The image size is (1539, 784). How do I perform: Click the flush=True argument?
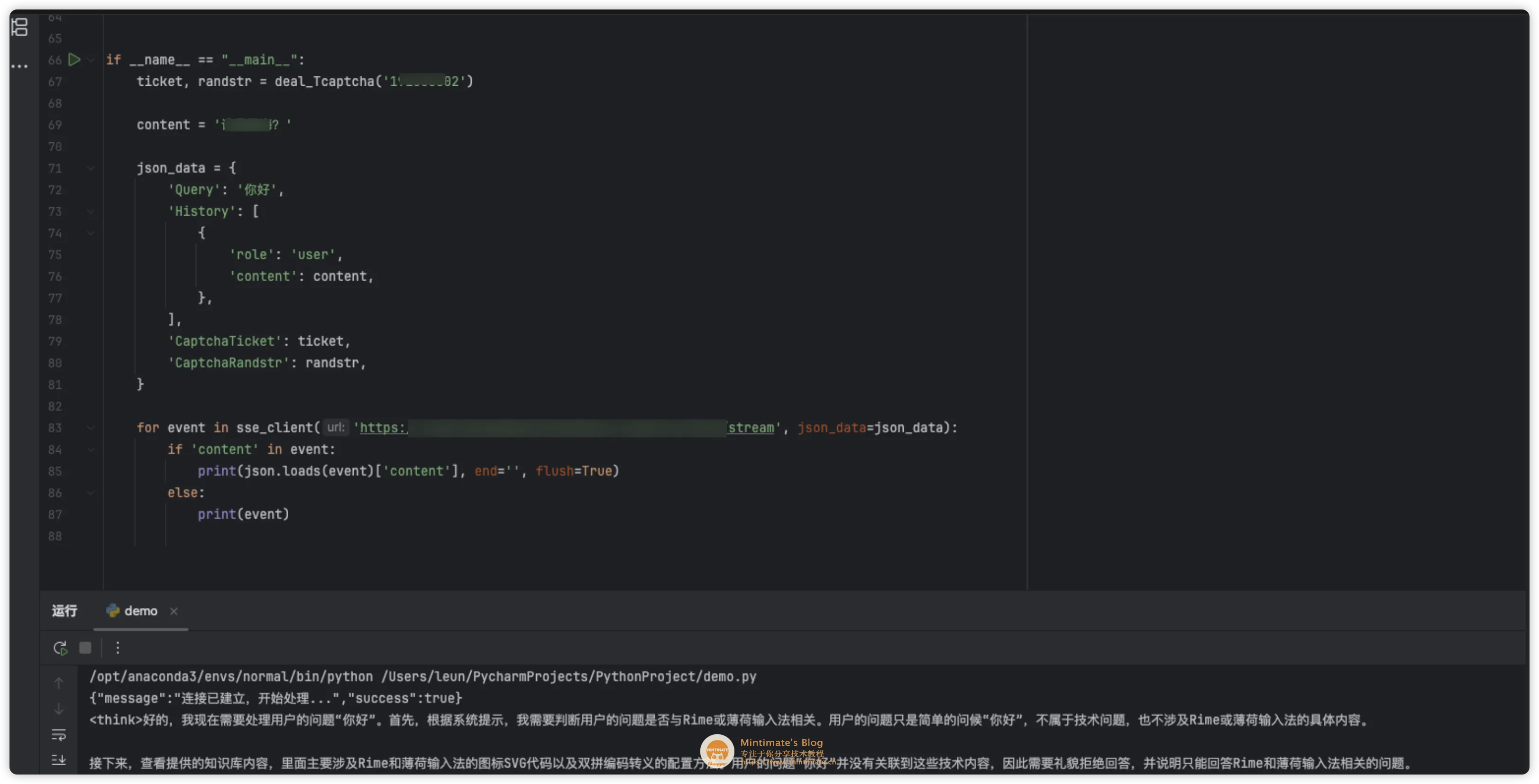[574, 471]
